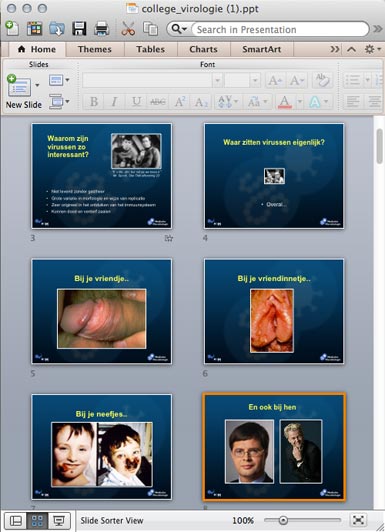Click the Copy icon in toolbar
385x532 pixels.
tap(150, 29)
